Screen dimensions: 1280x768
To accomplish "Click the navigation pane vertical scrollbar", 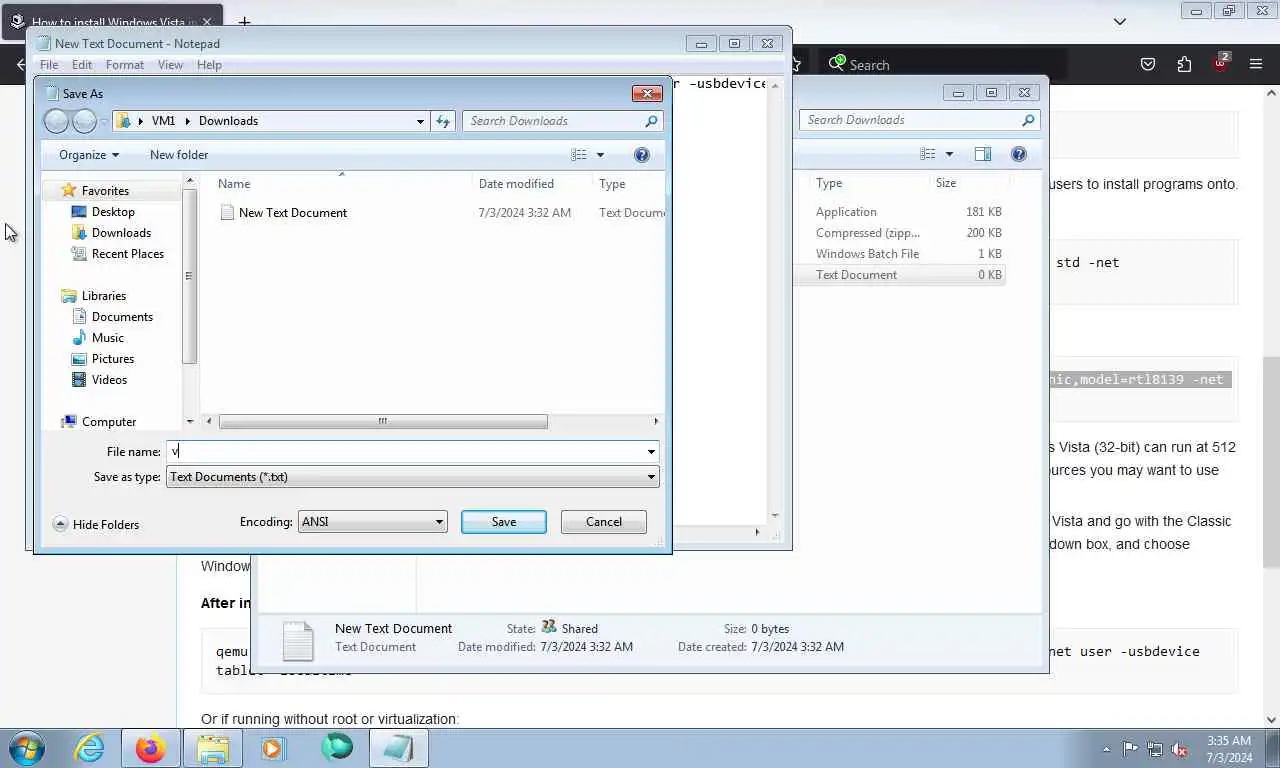I will click(x=190, y=276).
